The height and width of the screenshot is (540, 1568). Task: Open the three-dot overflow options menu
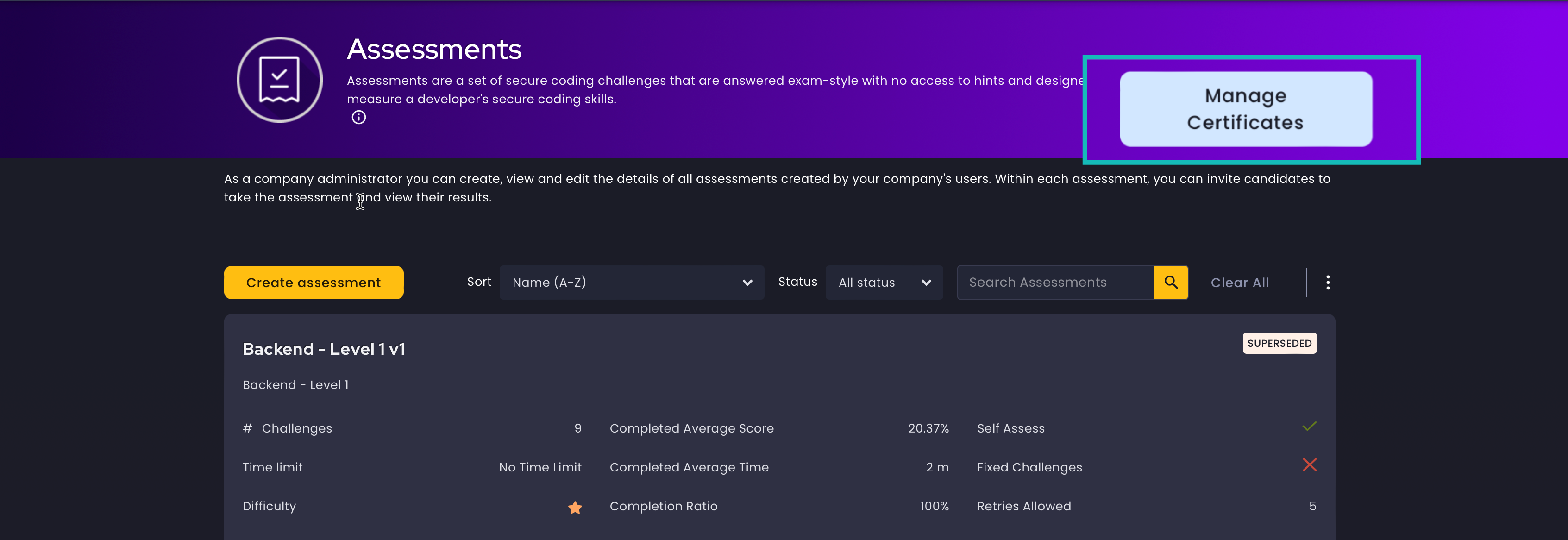coord(1328,282)
